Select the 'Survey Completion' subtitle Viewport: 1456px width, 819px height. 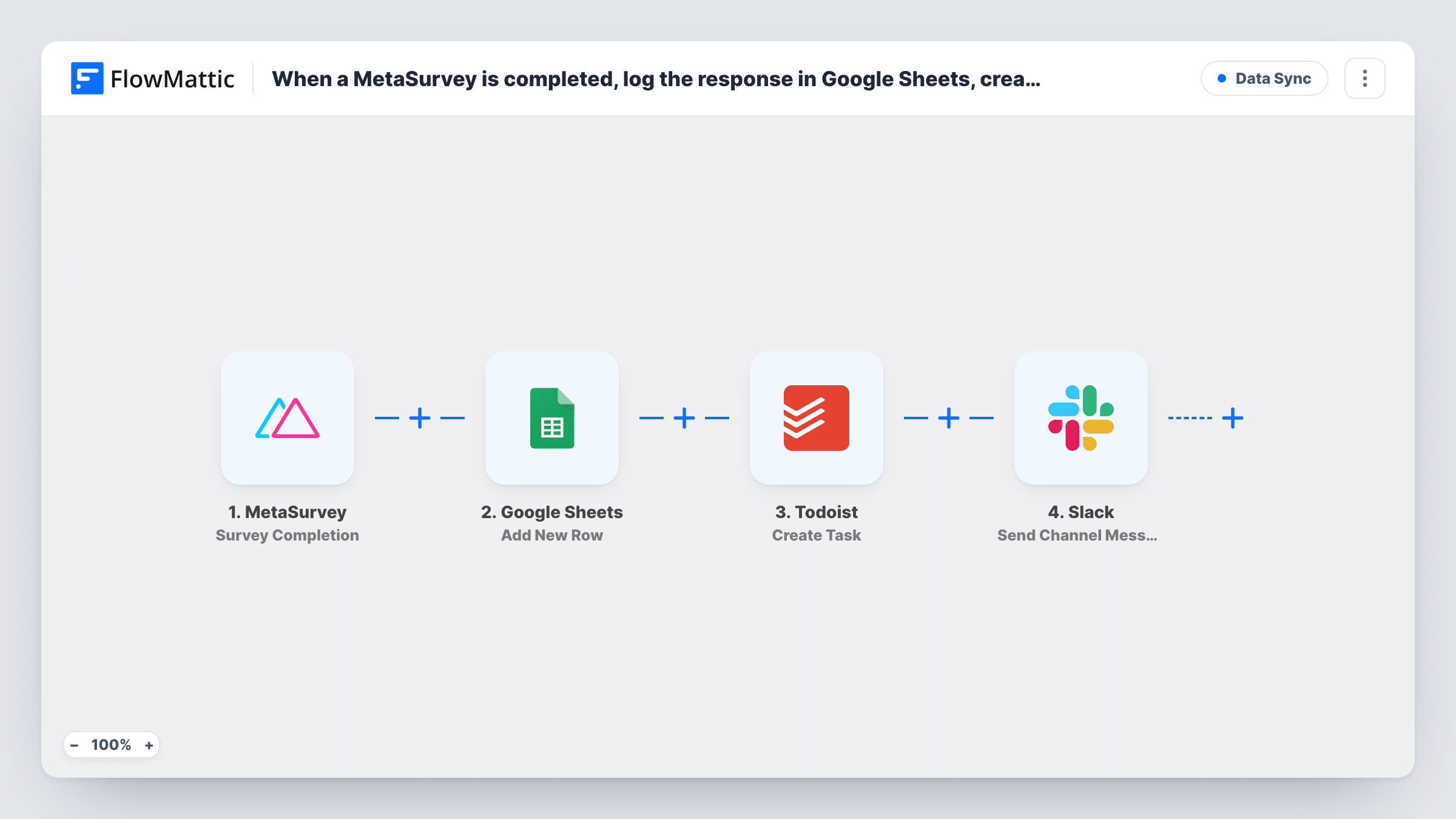(x=288, y=535)
